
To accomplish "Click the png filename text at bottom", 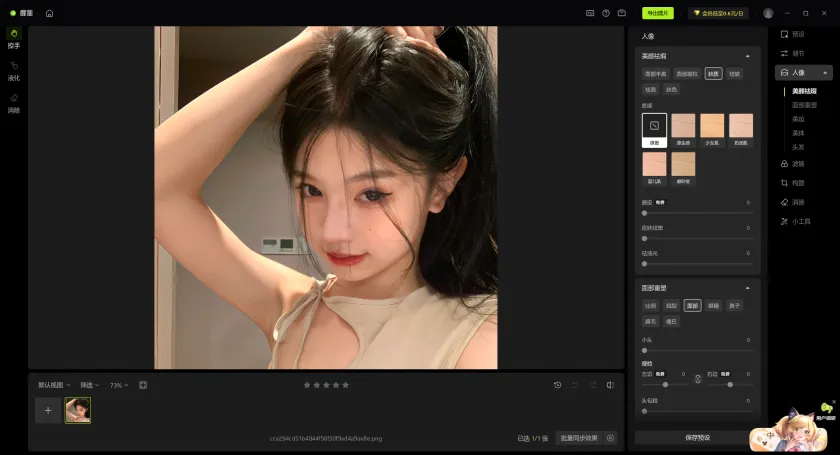I will [326, 438].
